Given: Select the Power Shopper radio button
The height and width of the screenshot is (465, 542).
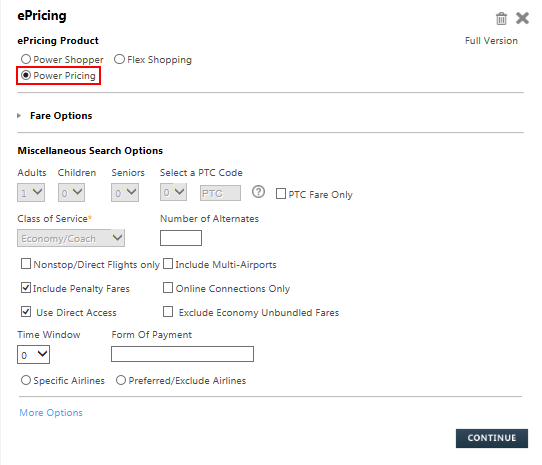Looking at the screenshot, I should [26, 59].
